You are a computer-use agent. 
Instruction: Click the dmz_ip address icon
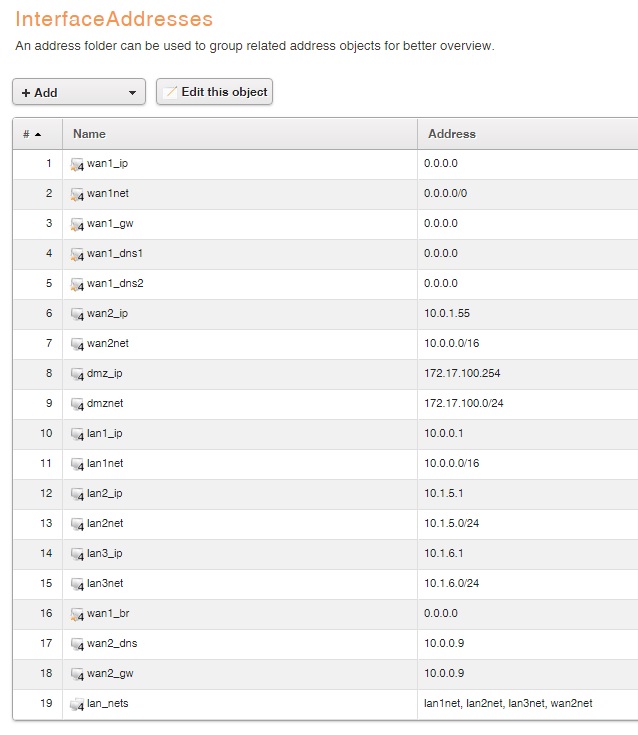point(77,374)
